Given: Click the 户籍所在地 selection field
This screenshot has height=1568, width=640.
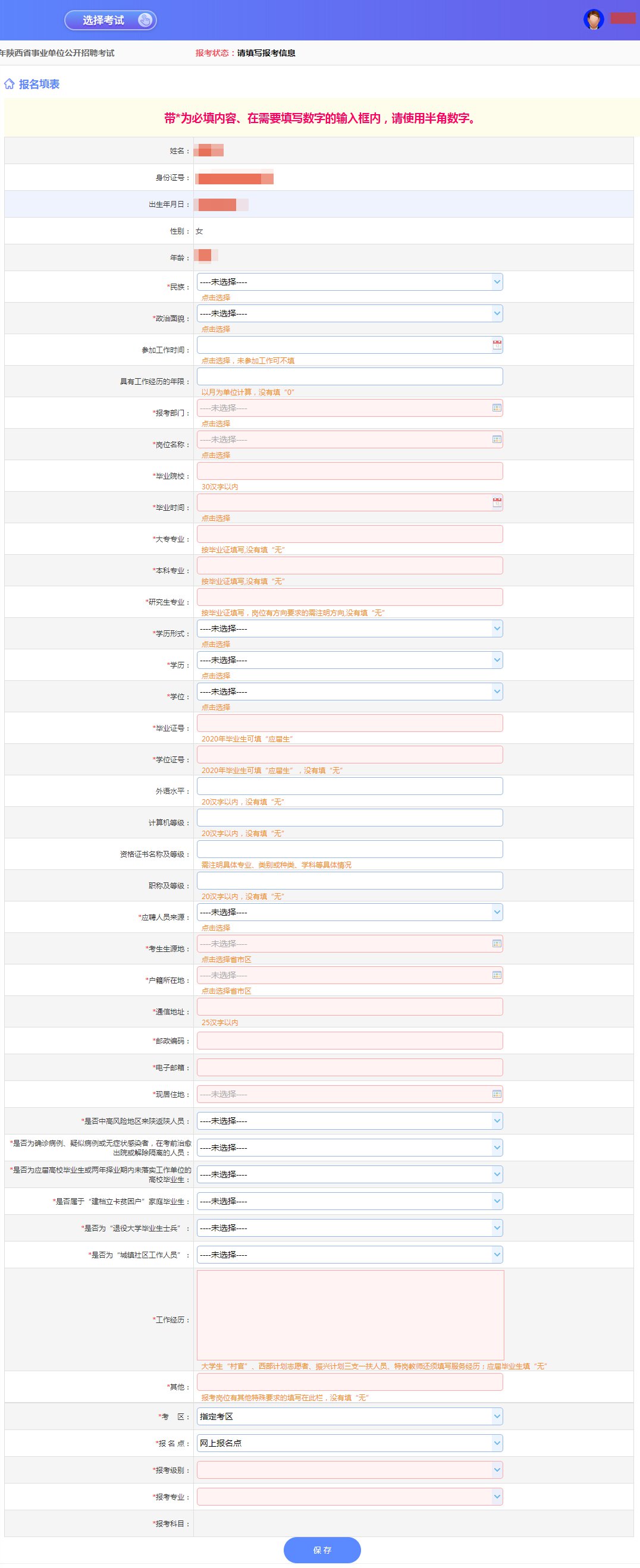Looking at the screenshot, I should tap(350, 975).
